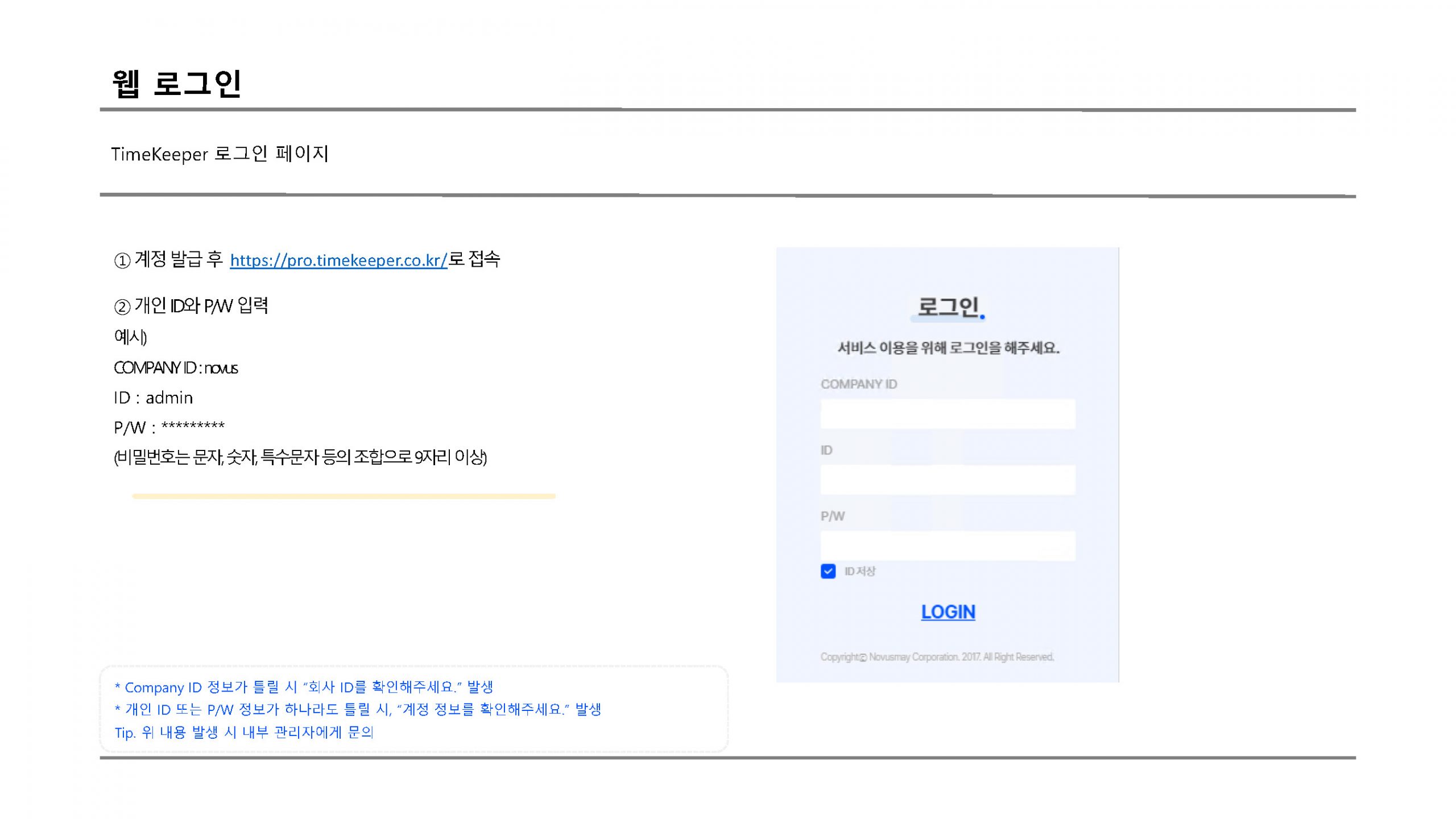The width and height of the screenshot is (1456, 819).
Task: Click the 회사 ID를 확인해주세요 notice line
Action: tap(304, 687)
